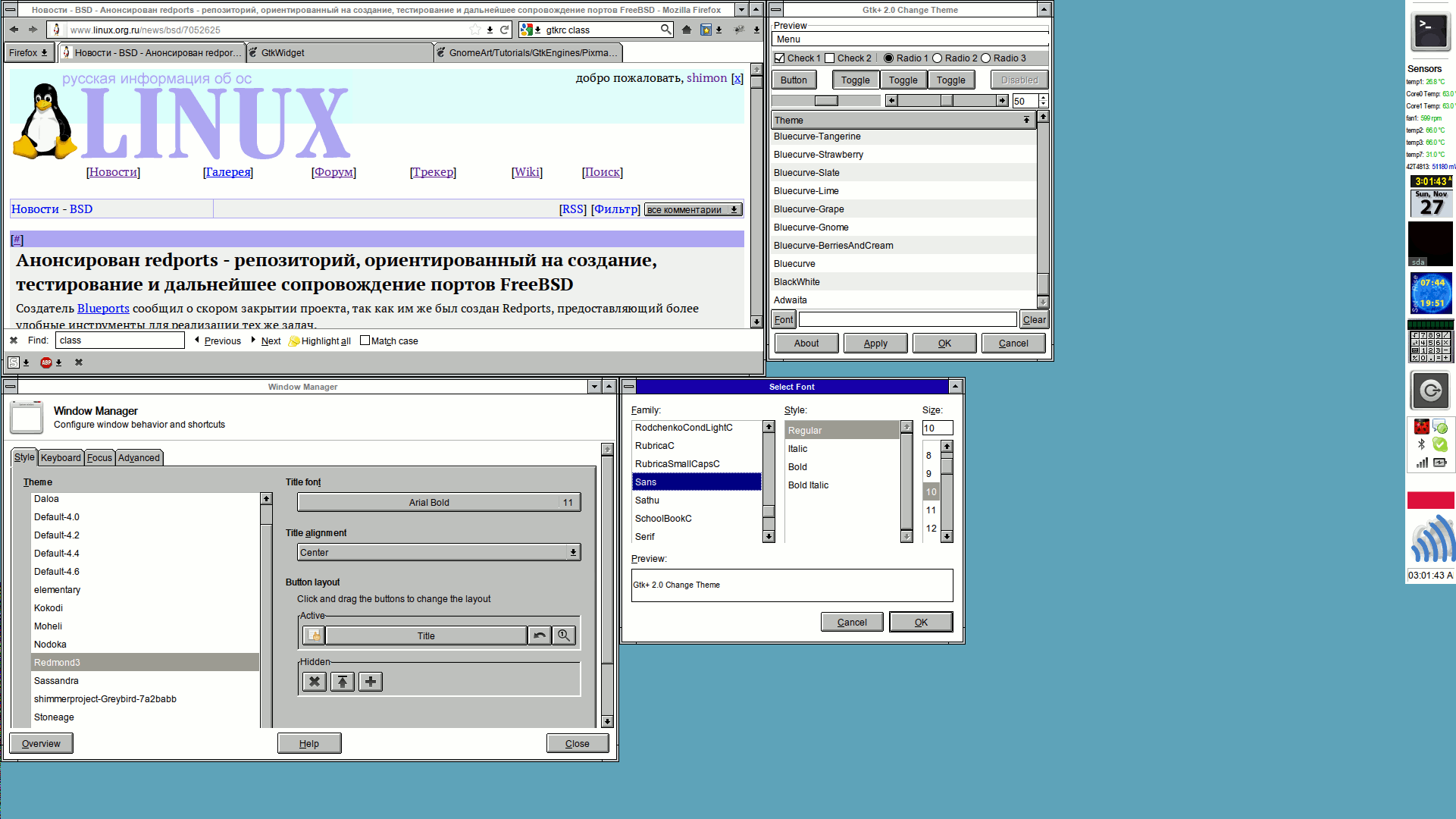The image size is (1456, 819).
Task: Open the Keyboard tab in Window Manager
Action: pos(61,458)
